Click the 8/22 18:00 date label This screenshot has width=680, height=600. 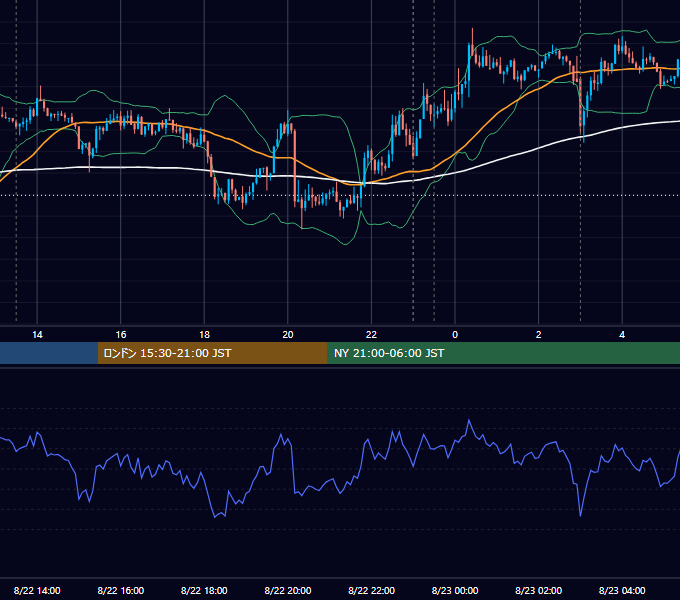point(204,590)
